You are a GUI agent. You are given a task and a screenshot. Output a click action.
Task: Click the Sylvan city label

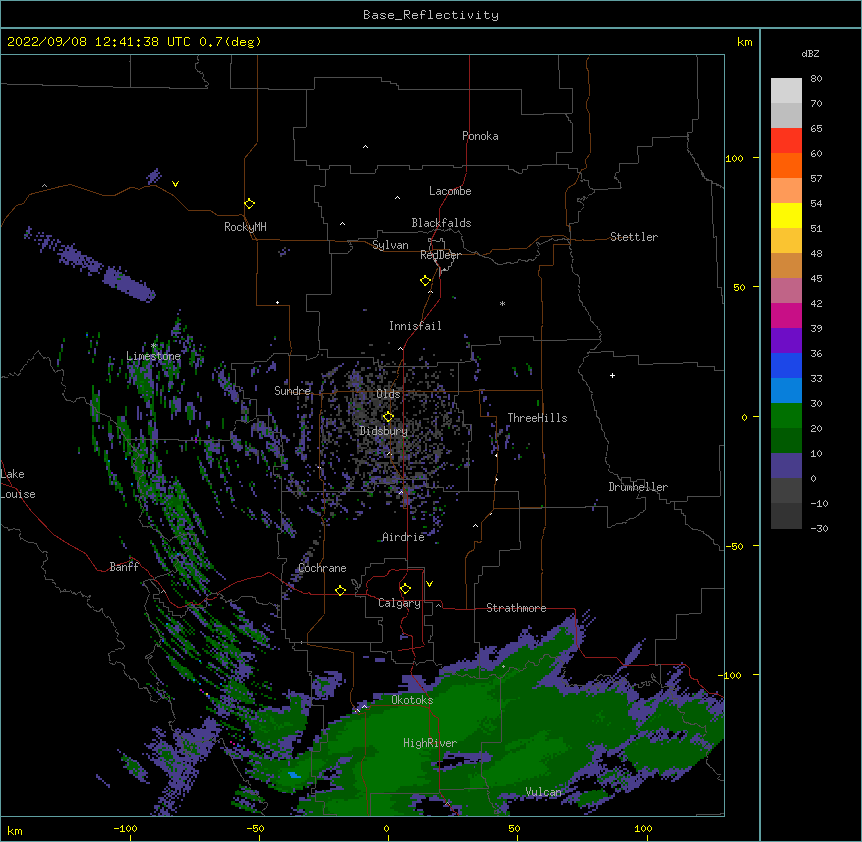tap(390, 245)
